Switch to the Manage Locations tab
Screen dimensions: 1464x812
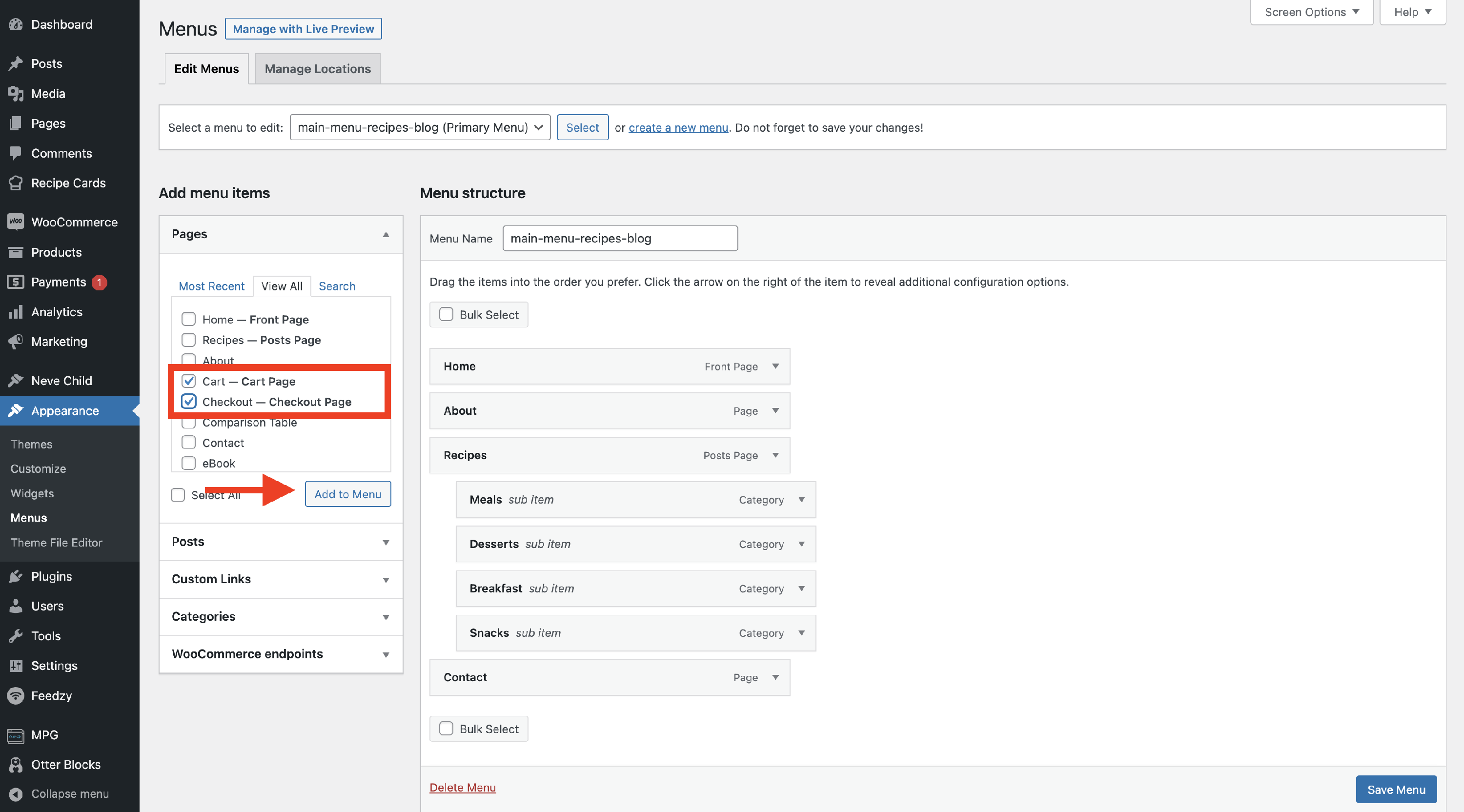(x=317, y=69)
